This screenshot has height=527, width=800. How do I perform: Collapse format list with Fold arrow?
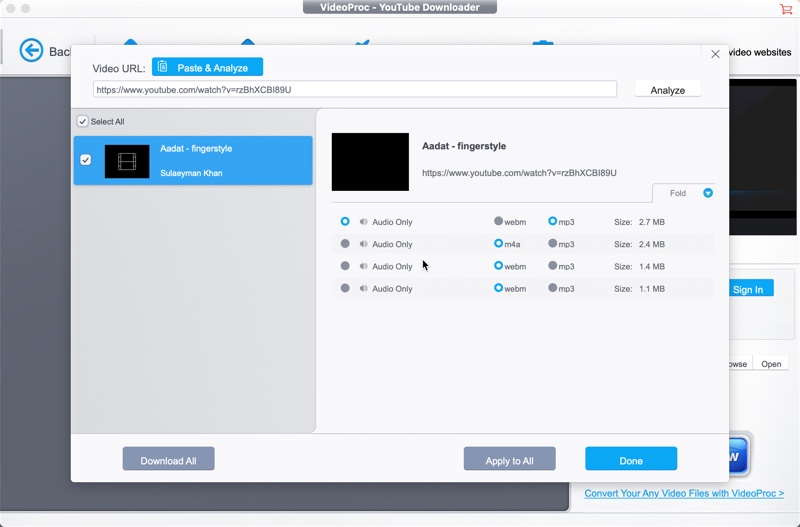click(708, 193)
